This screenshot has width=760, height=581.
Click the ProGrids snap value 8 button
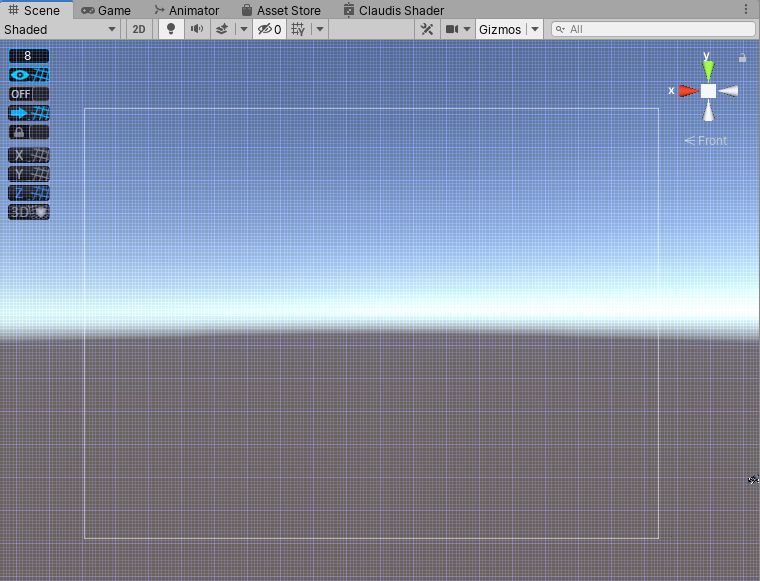tap(28, 56)
